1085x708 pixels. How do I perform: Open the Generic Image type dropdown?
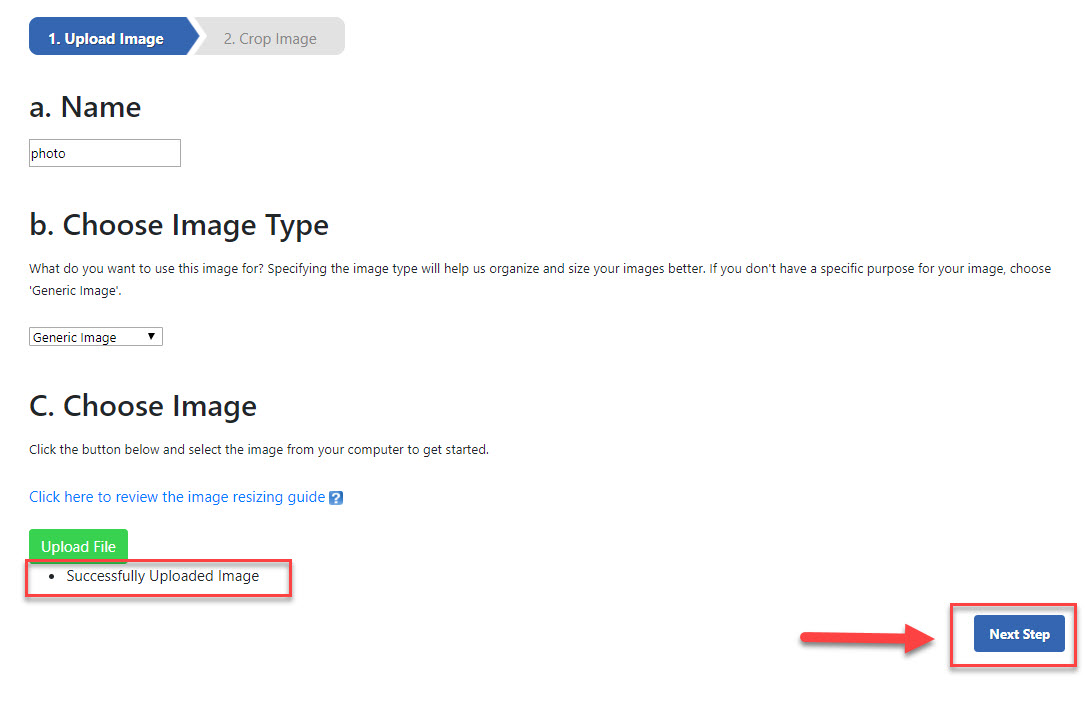click(x=95, y=337)
